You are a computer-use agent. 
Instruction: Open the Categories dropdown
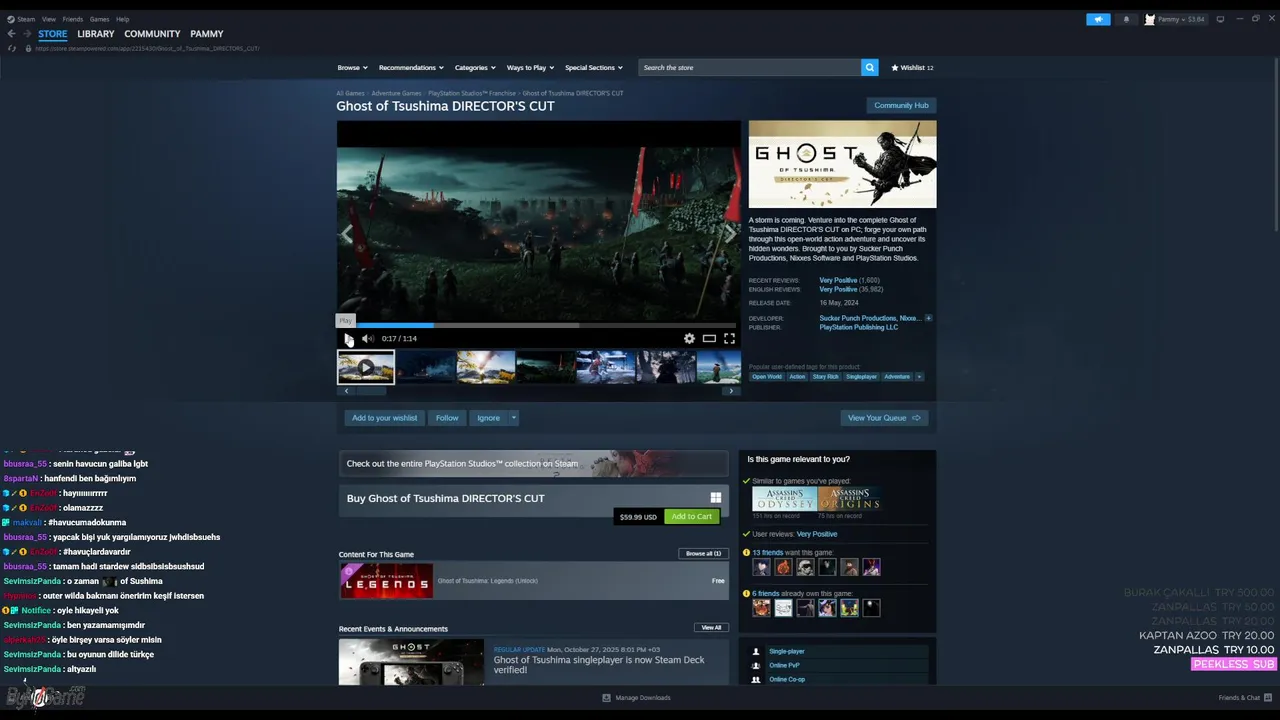[475, 68]
